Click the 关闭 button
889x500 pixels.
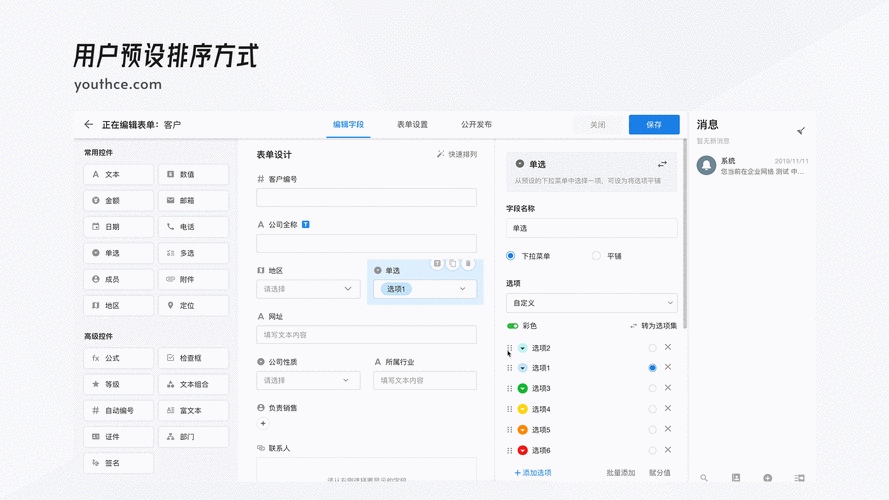[598, 125]
